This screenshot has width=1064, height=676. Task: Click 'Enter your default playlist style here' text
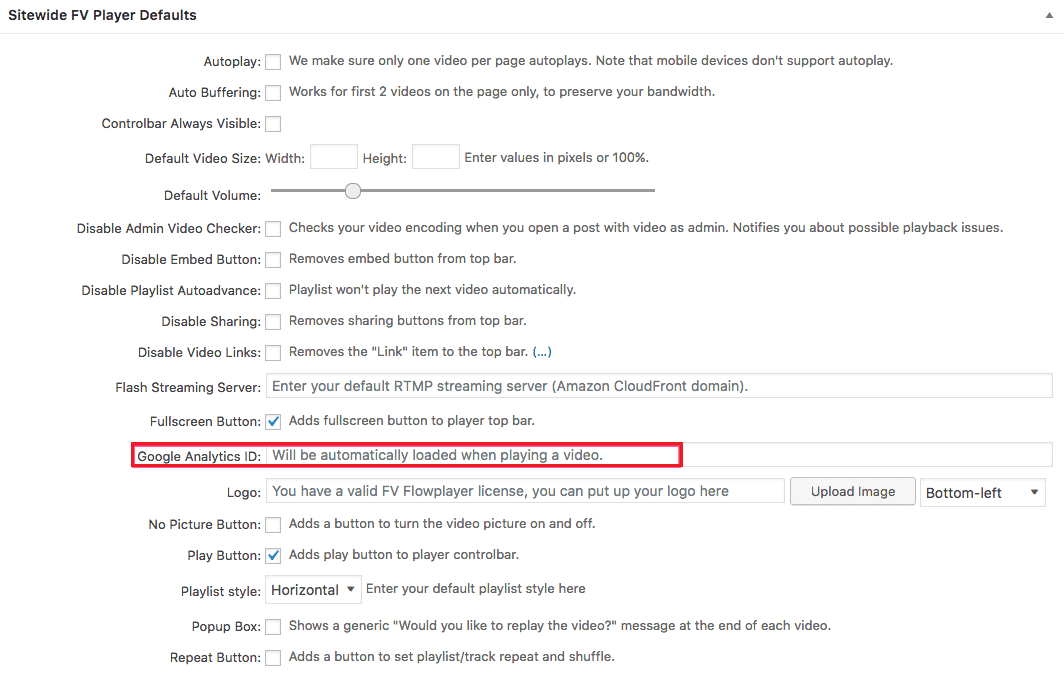476,588
